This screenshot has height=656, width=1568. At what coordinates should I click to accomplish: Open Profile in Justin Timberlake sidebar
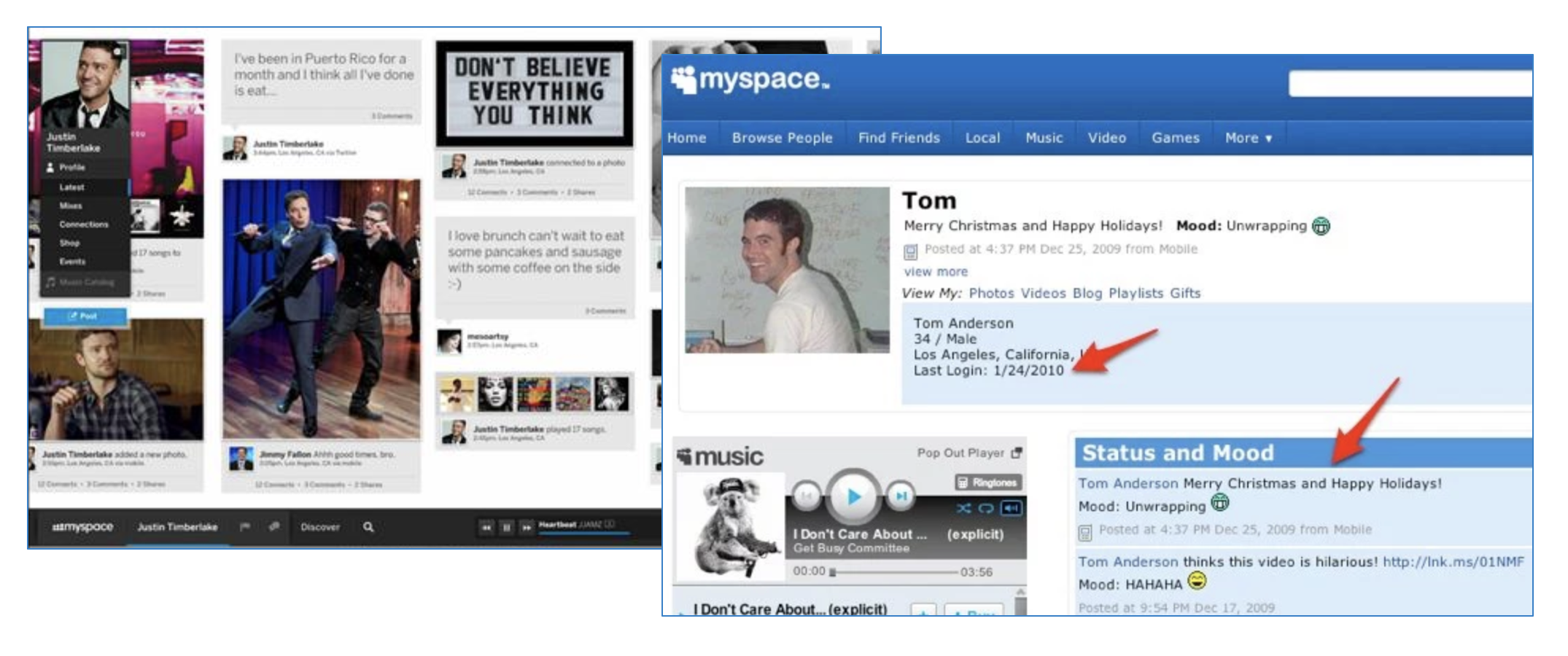point(72,167)
